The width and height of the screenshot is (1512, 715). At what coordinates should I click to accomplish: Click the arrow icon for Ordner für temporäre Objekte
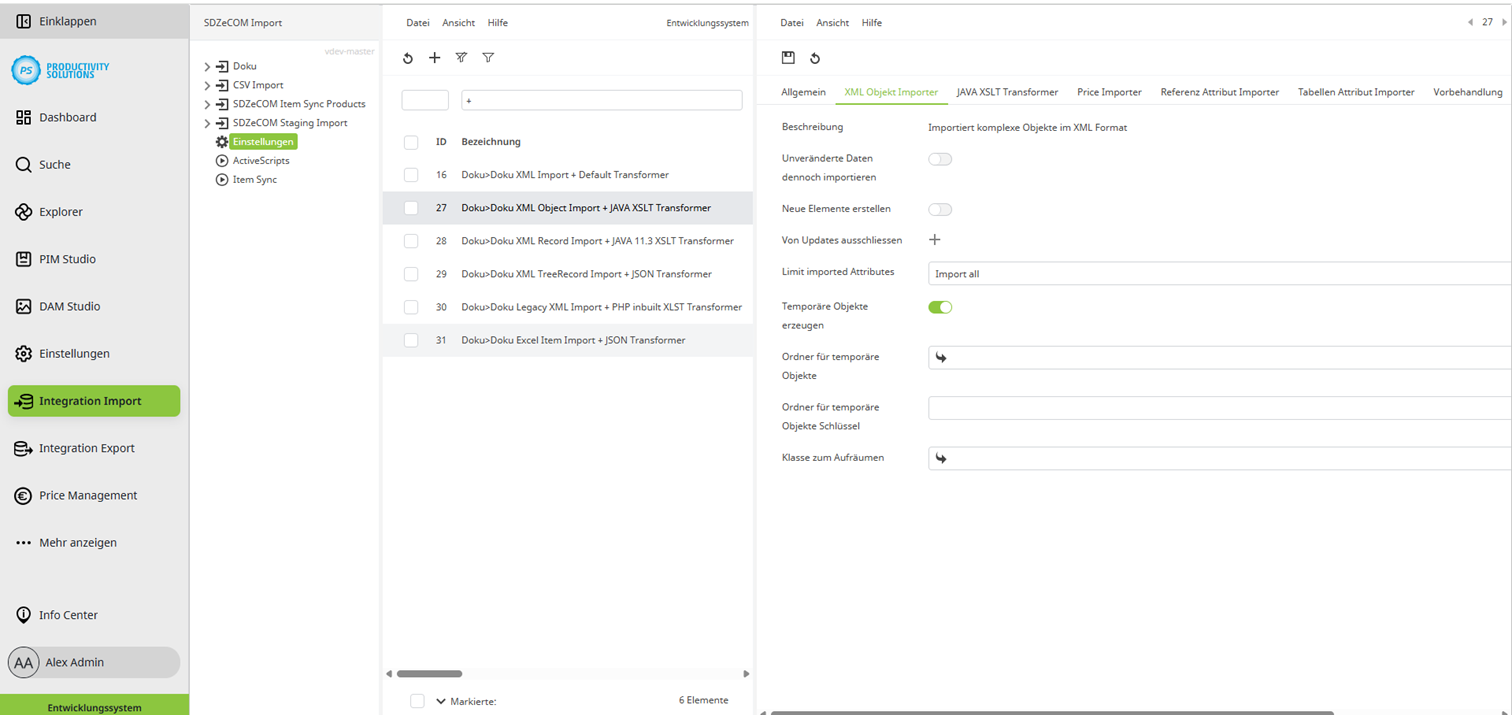click(x=941, y=356)
